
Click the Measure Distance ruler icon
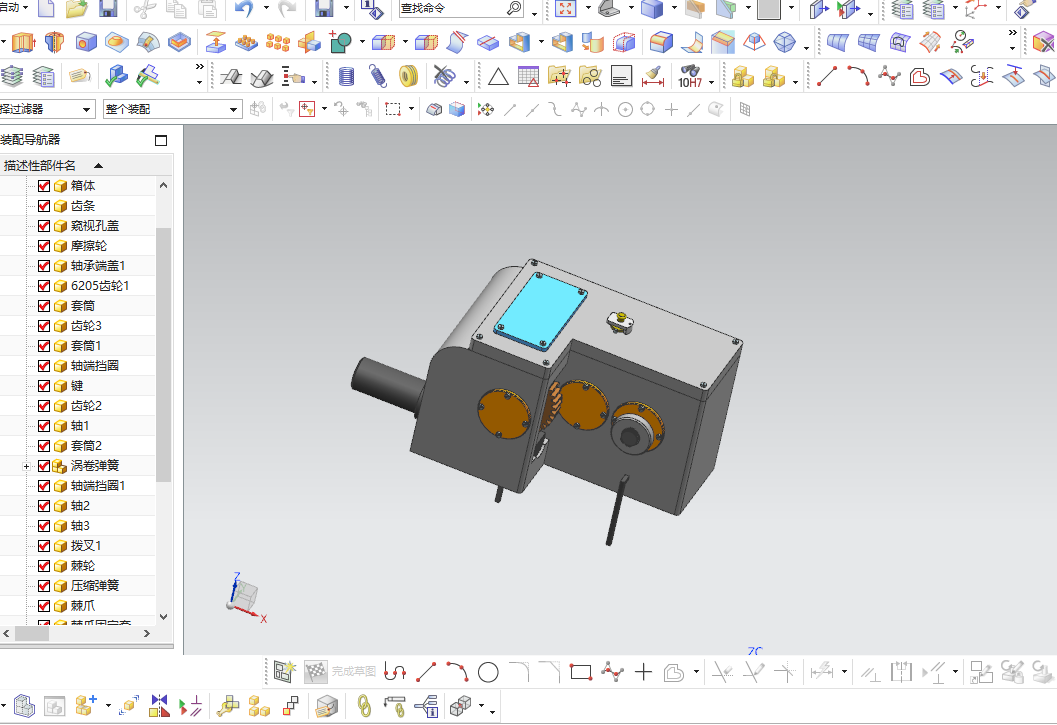(x=653, y=76)
